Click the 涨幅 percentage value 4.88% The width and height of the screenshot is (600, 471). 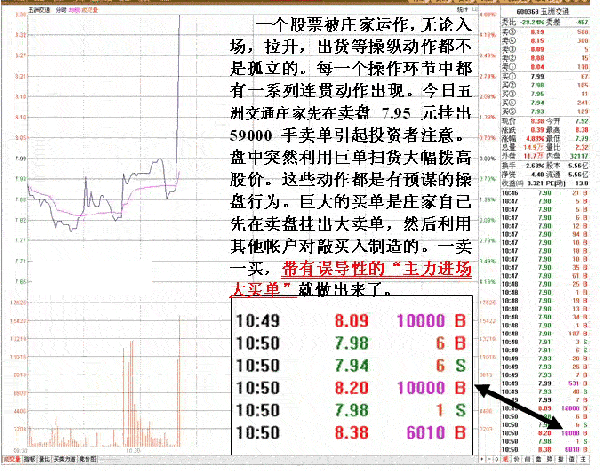point(536,139)
